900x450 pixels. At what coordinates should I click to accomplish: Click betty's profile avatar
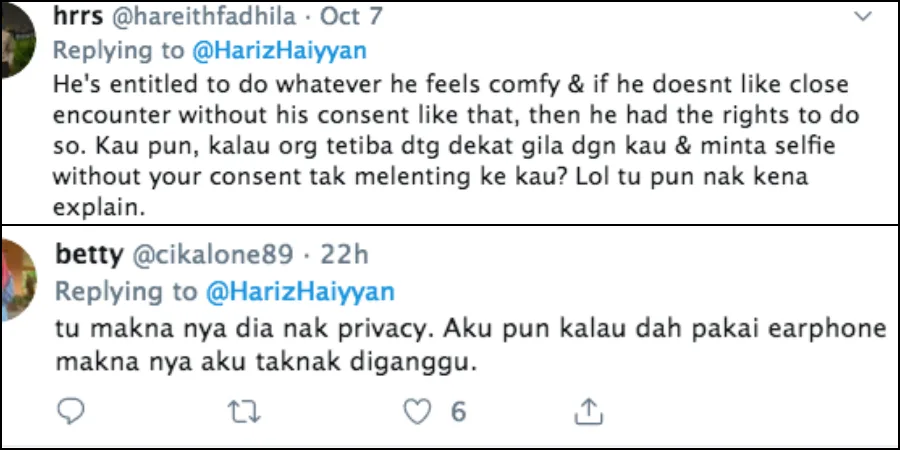pos(20,280)
